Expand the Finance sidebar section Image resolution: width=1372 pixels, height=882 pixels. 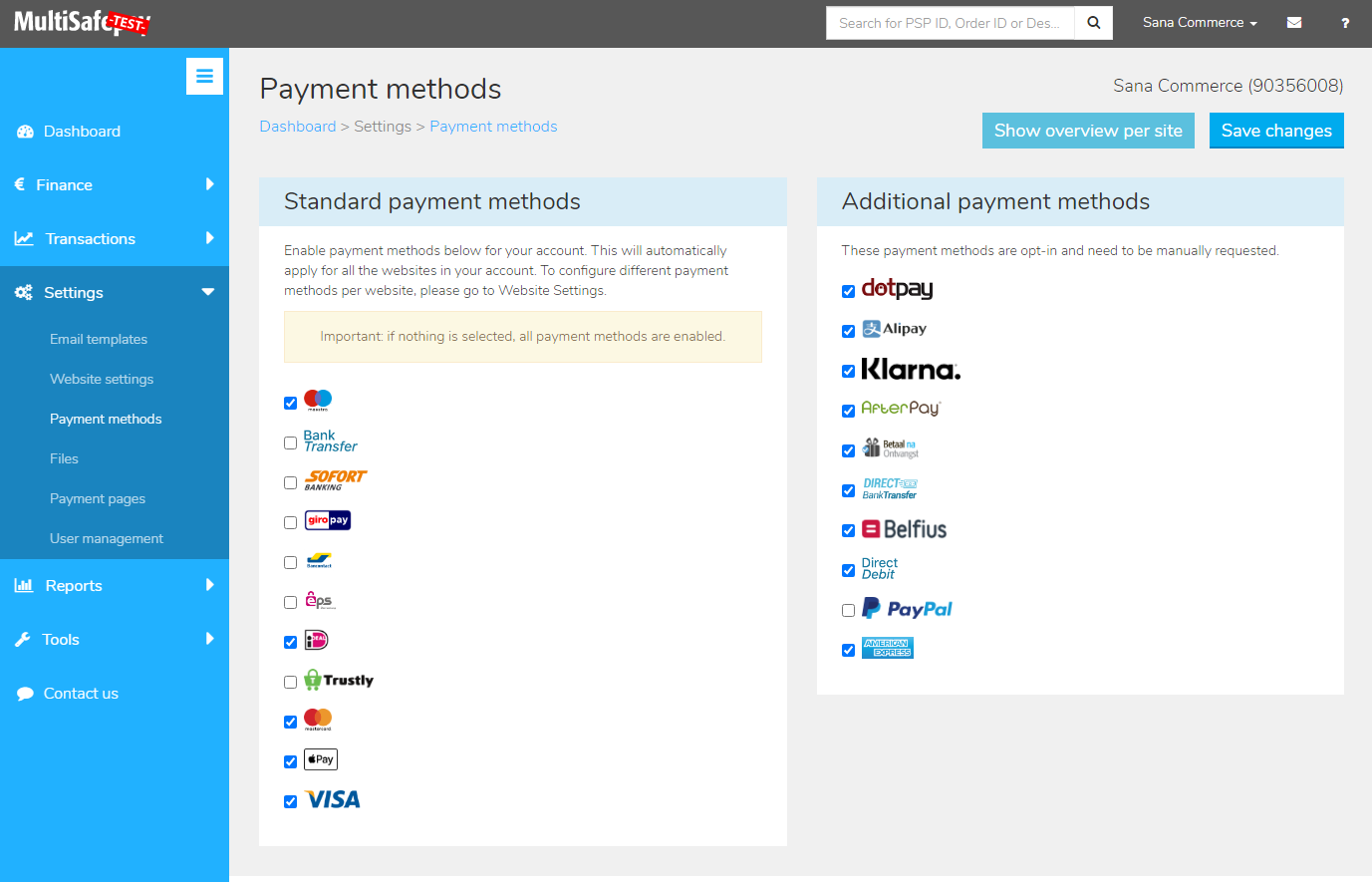click(x=115, y=185)
